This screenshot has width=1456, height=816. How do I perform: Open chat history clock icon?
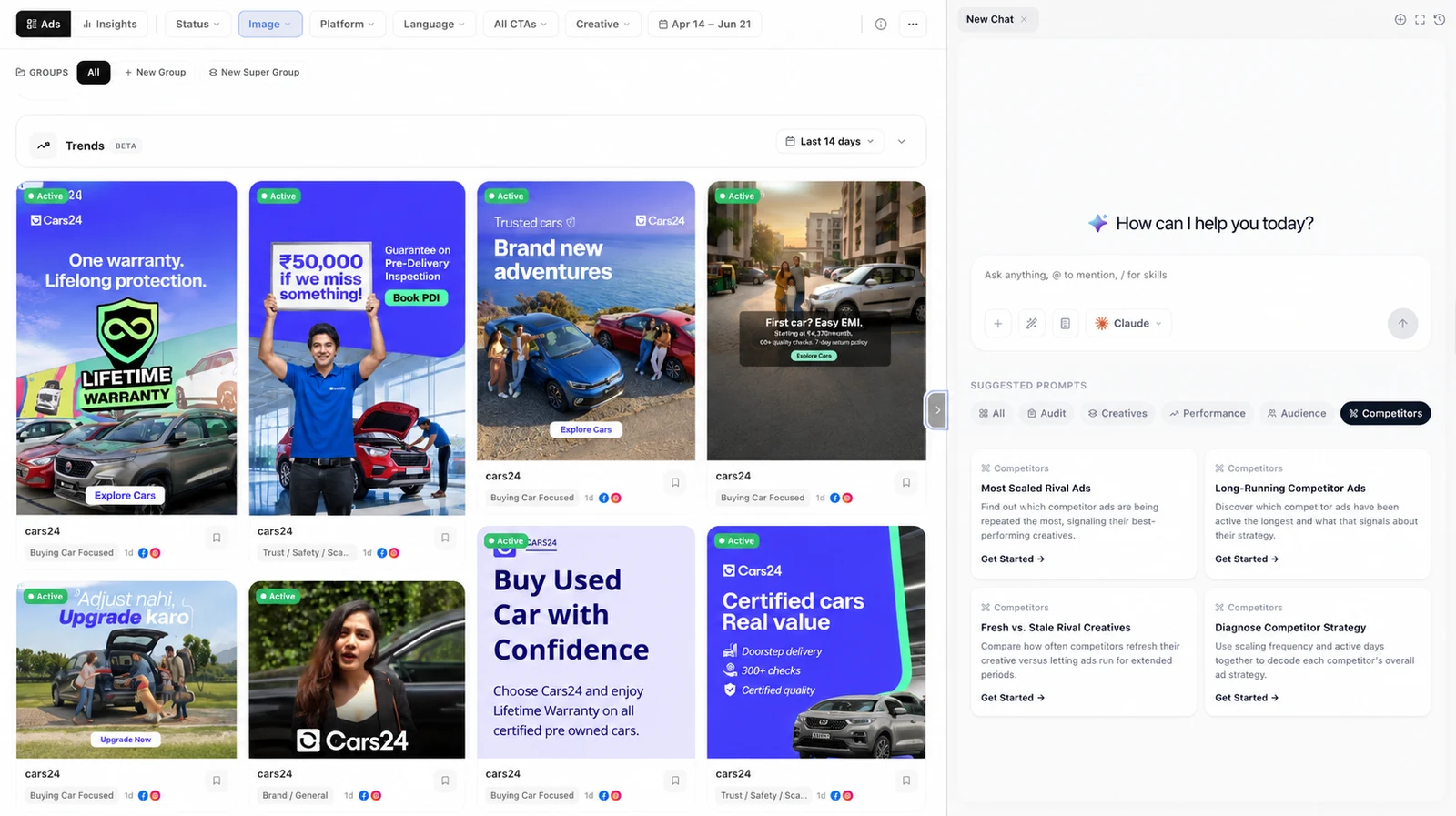pos(1439,19)
